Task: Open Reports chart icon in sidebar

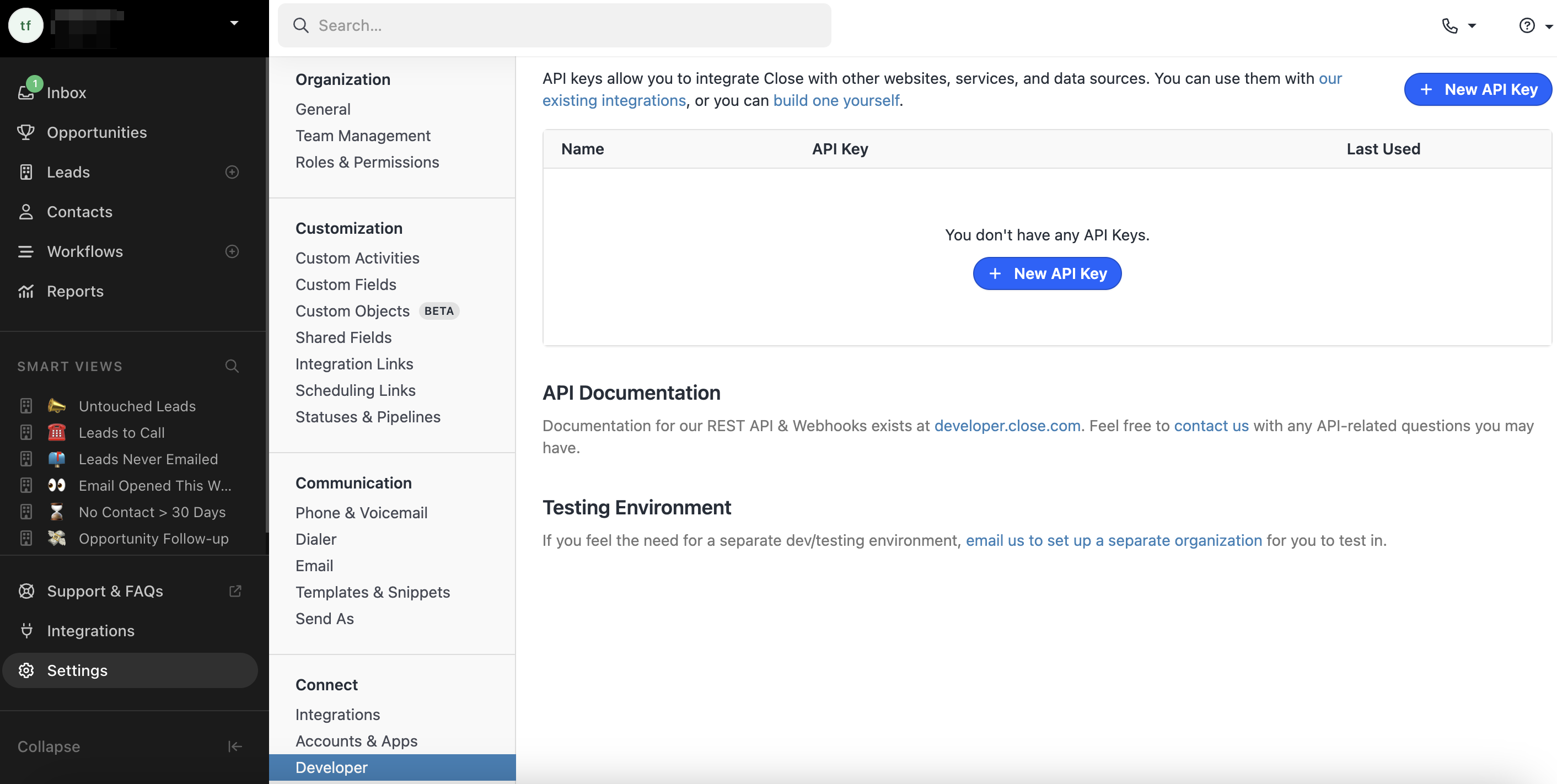Action: tap(25, 291)
